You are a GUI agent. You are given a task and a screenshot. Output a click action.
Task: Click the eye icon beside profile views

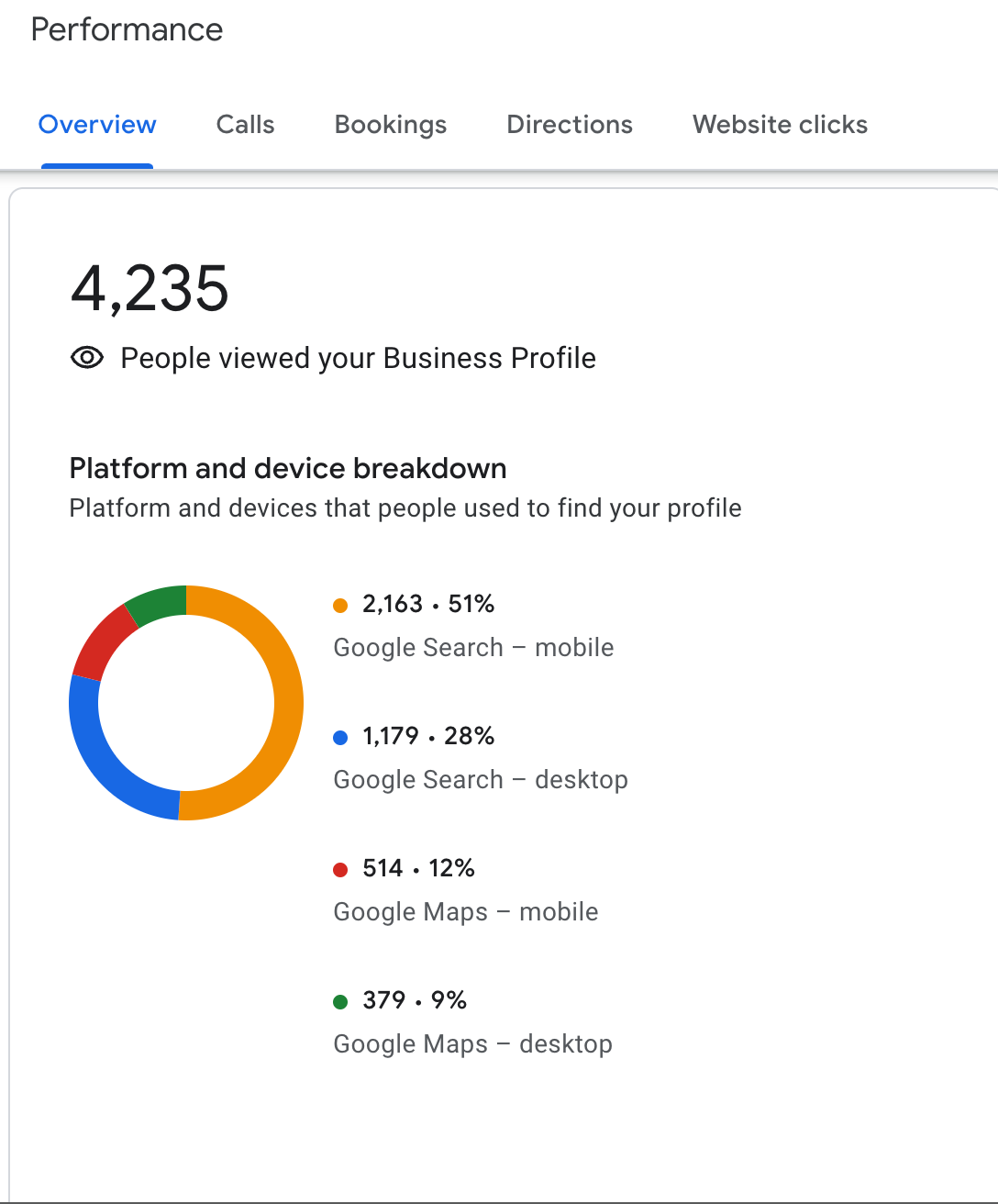(x=87, y=358)
